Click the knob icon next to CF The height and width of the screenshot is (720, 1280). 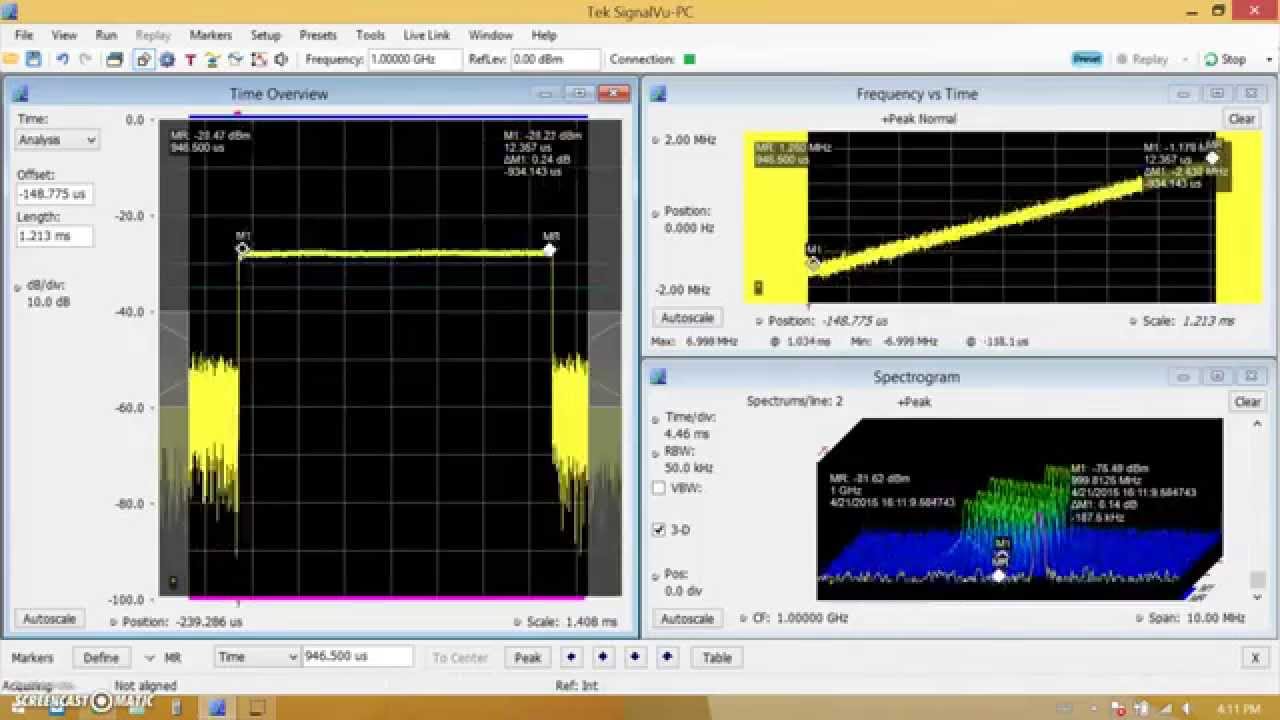(x=744, y=619)
